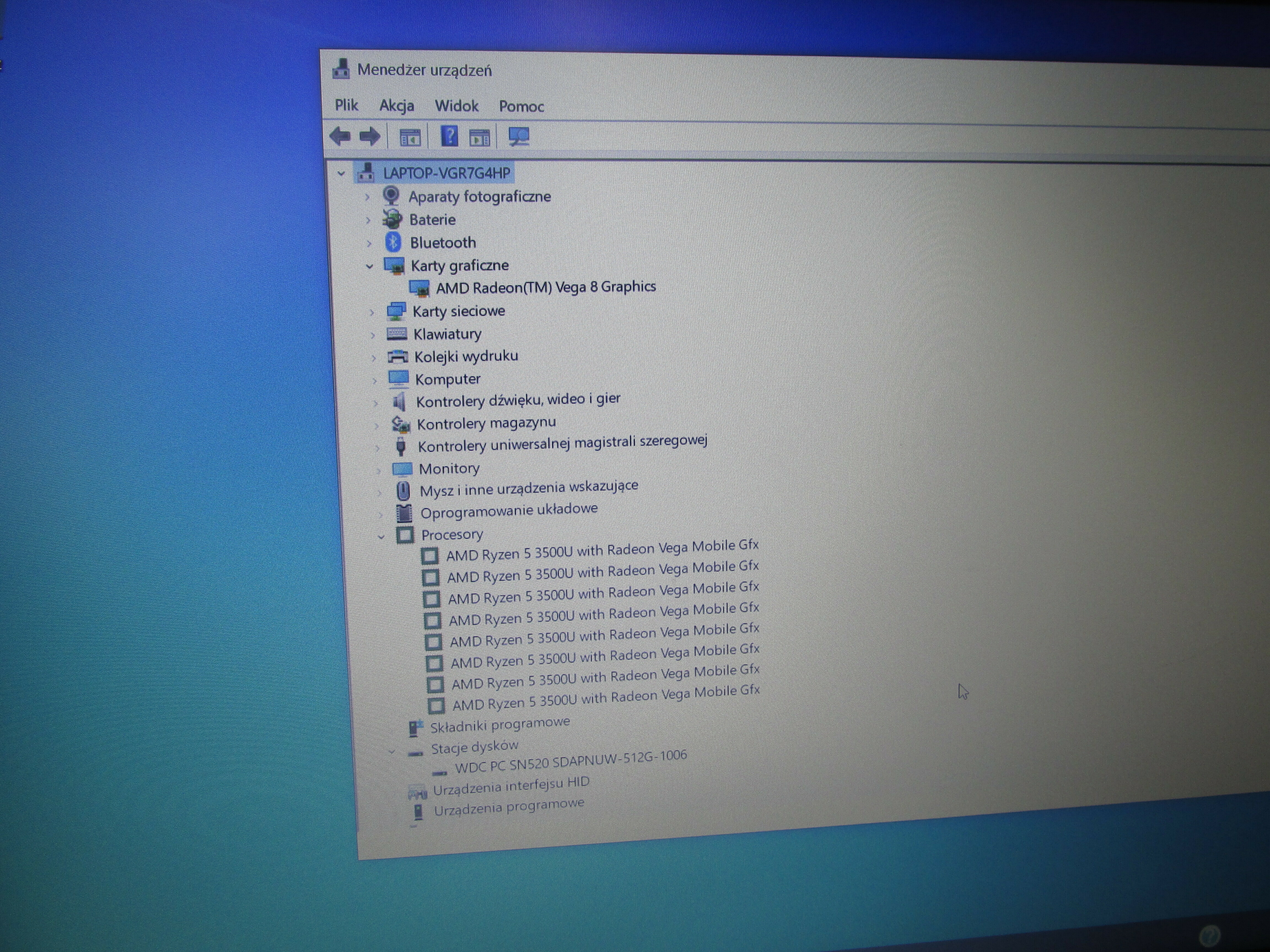Click the Device Manager title bar icon
This screenshot has height=952, width=1270.
[340, 69]
